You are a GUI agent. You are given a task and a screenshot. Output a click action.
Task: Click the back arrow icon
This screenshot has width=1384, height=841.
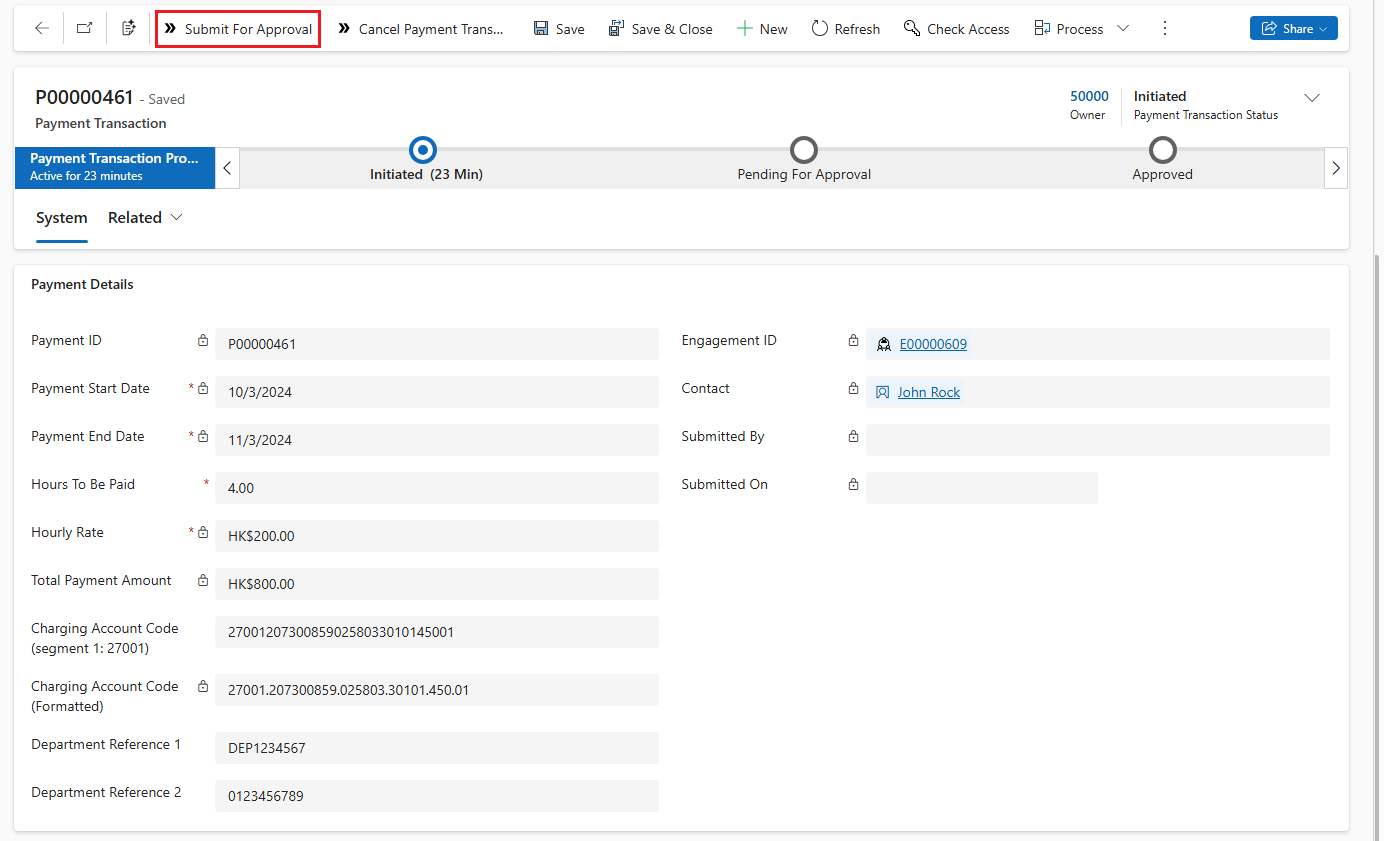[42, 29]
